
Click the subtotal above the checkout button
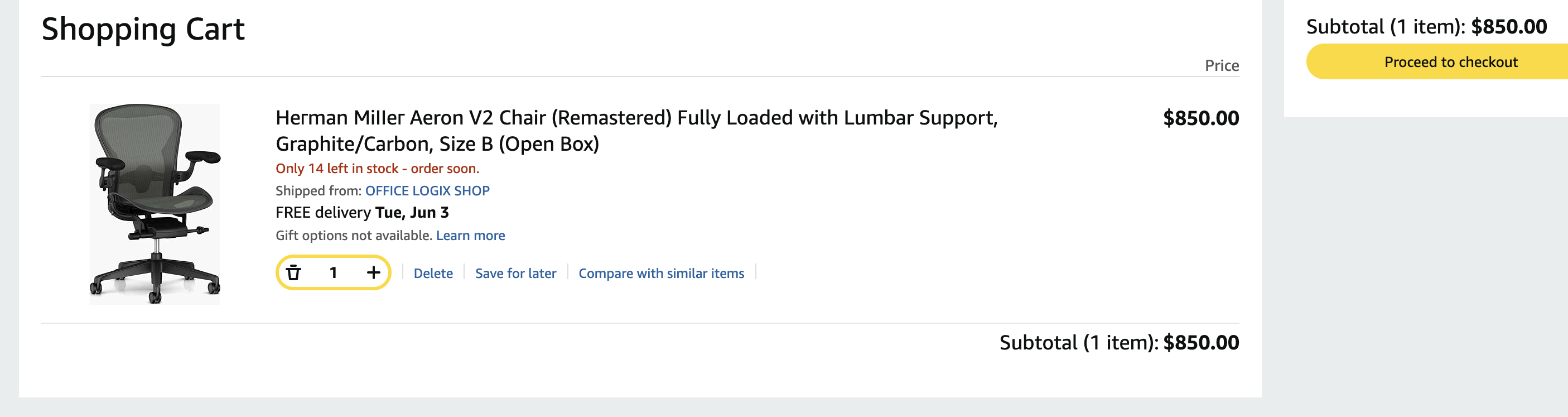point(1426,27)
